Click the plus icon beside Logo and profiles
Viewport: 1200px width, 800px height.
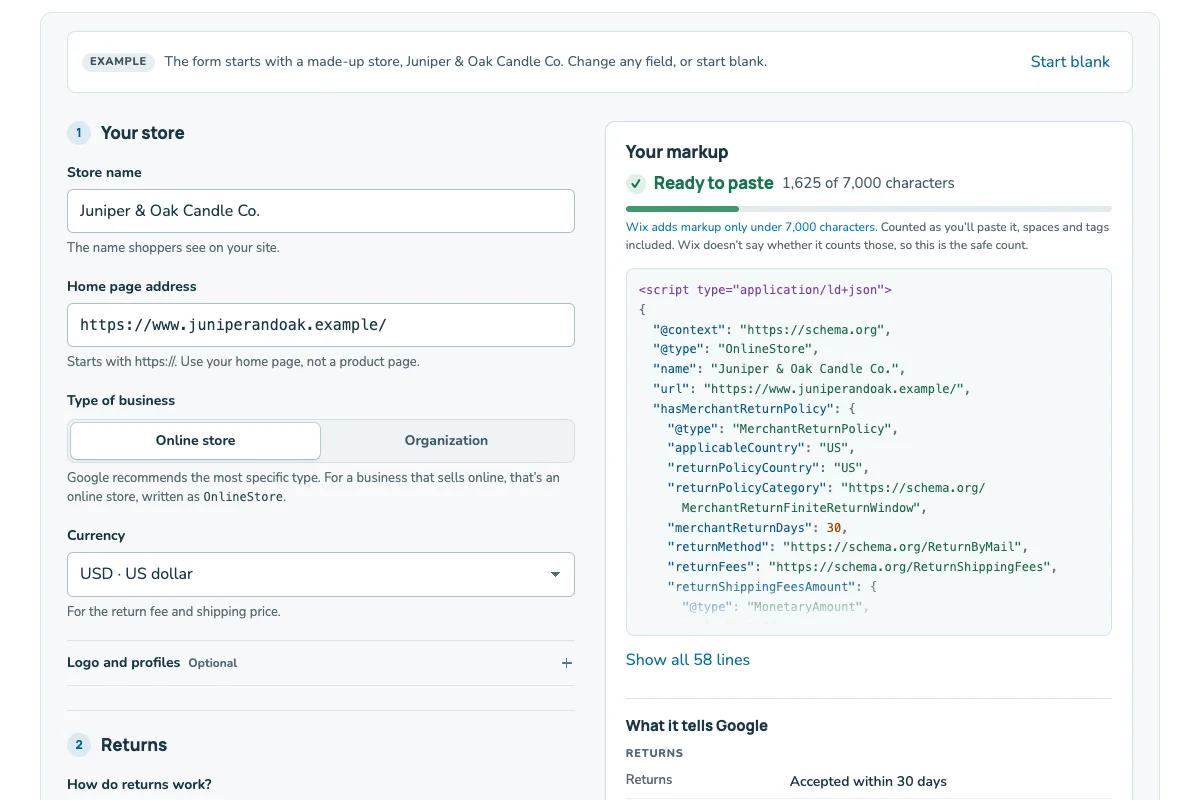click(x=567, y=663)
